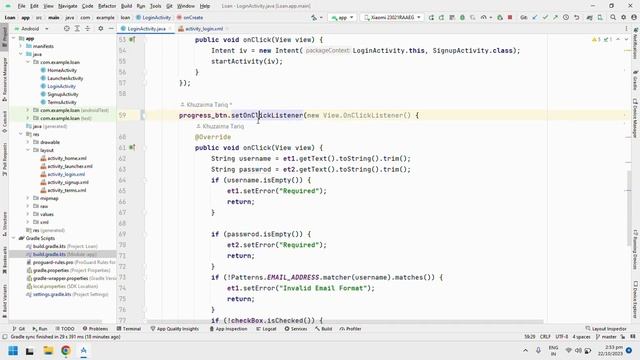
Task: Collapse the app module node
Action: 14,38
